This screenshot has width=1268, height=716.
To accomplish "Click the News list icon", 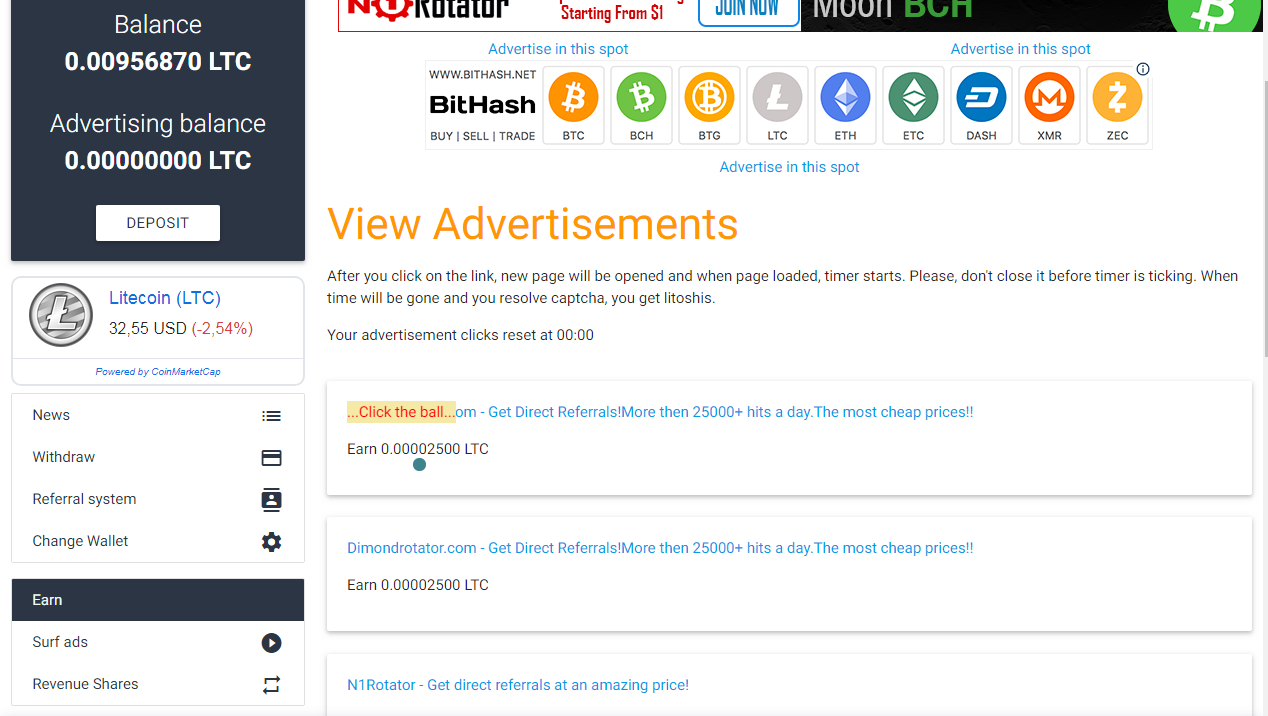I will 271,416.
